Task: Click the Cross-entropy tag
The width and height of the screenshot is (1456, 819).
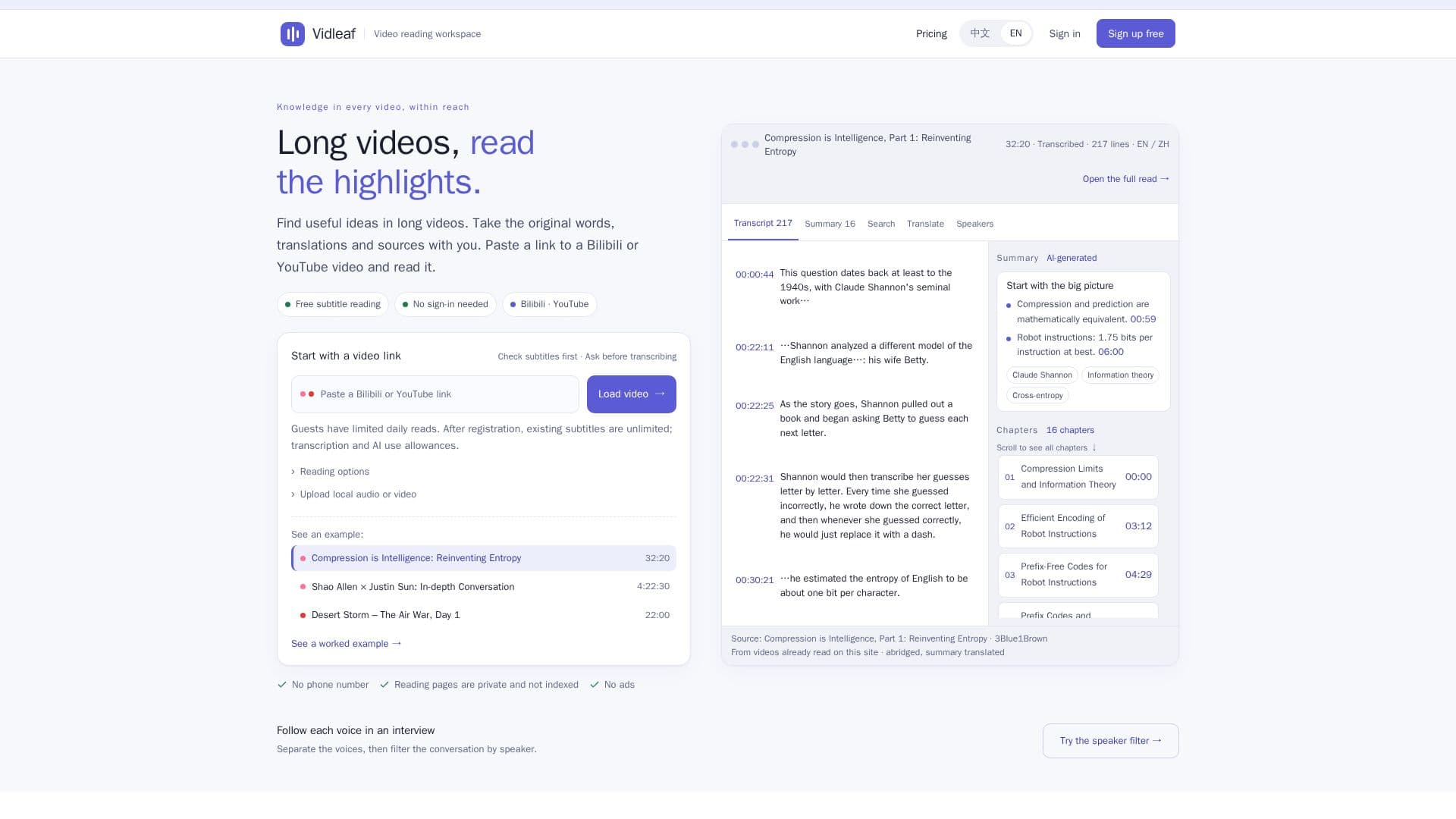Action: pos(1037,396)
